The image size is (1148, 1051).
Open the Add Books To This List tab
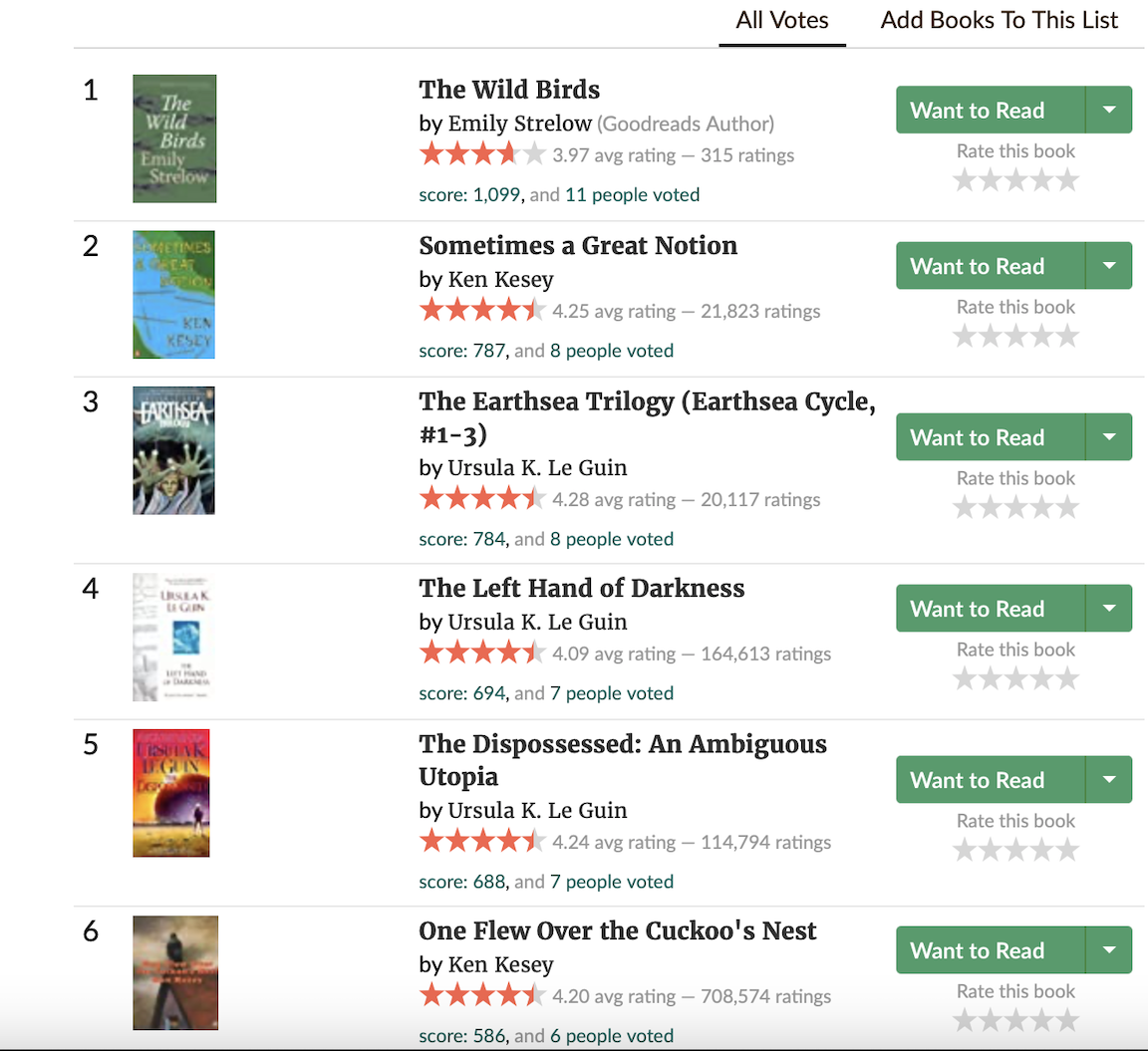999,20
